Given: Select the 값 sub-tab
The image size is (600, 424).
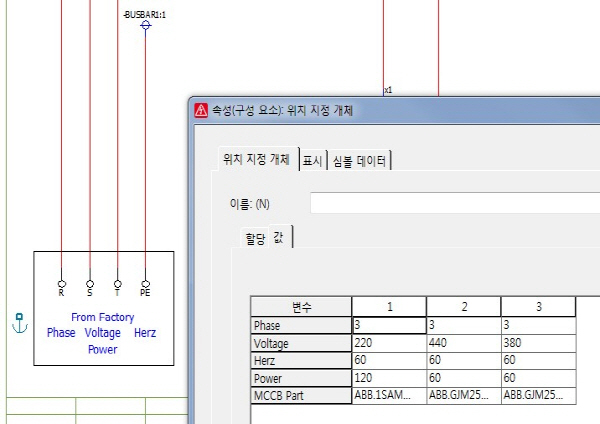Looking at the screenshot, I should [280, 237].
